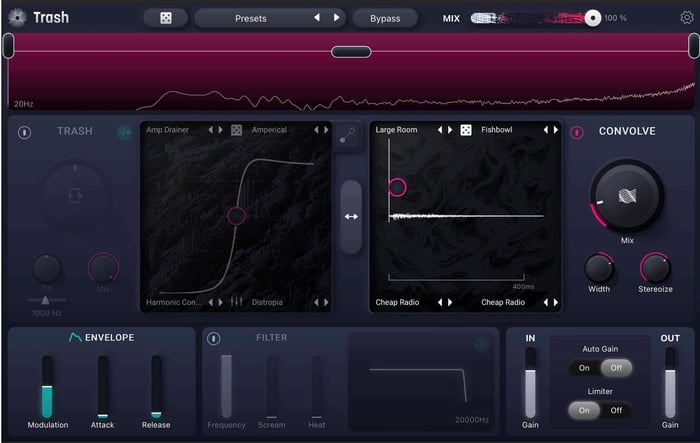Swap modules with the double-arrow button
The width and height of the screenshot is (700, 443).
[x=351, y=217]
